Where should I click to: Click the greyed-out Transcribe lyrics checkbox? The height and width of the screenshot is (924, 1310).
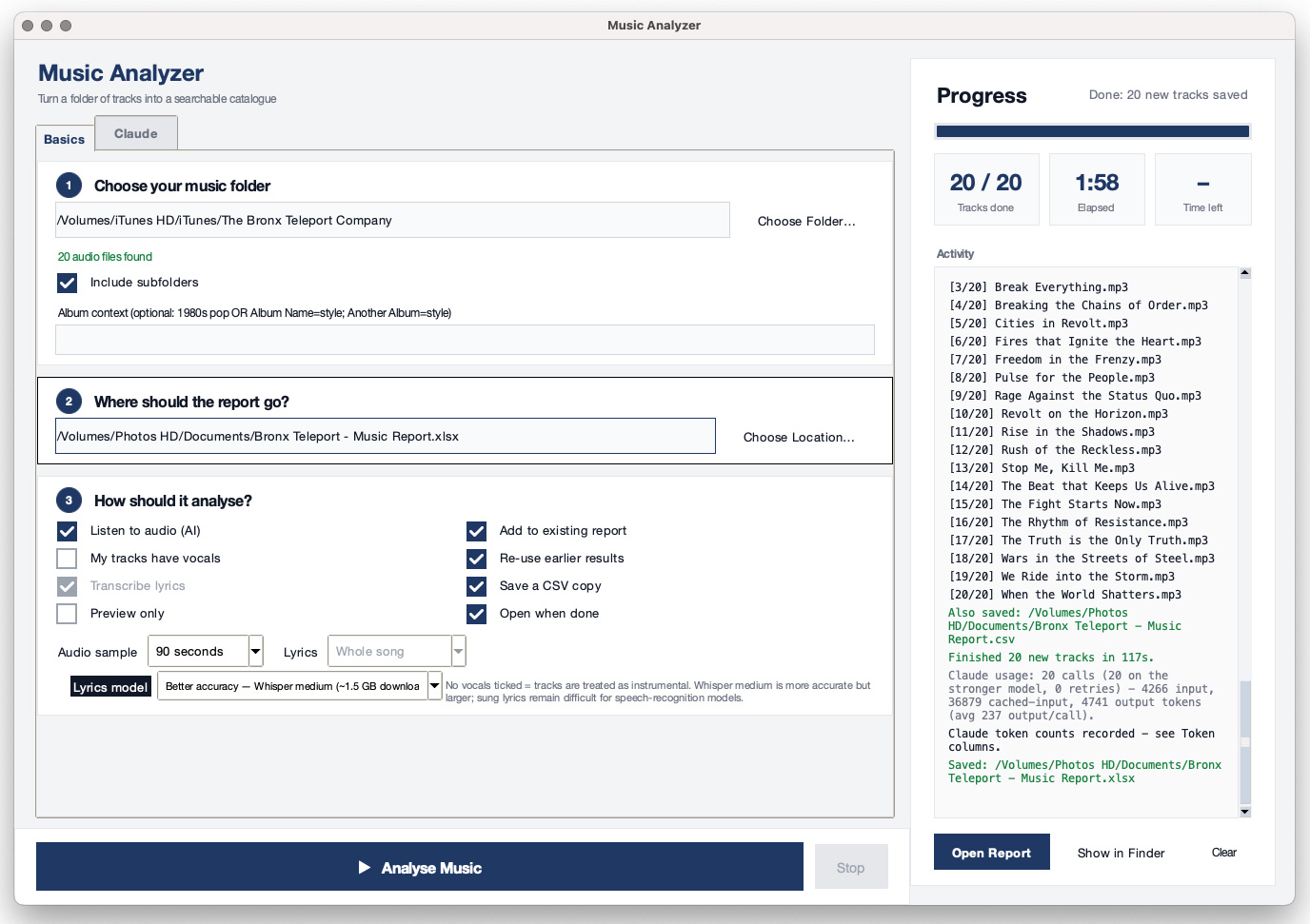[67, 586]
